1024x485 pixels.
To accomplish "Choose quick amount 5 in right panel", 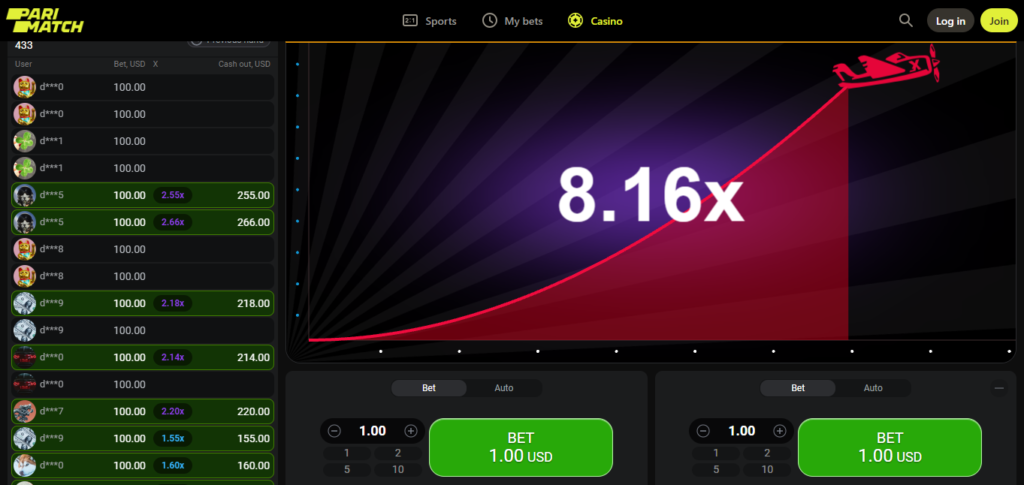I will [x=716, y=469].
